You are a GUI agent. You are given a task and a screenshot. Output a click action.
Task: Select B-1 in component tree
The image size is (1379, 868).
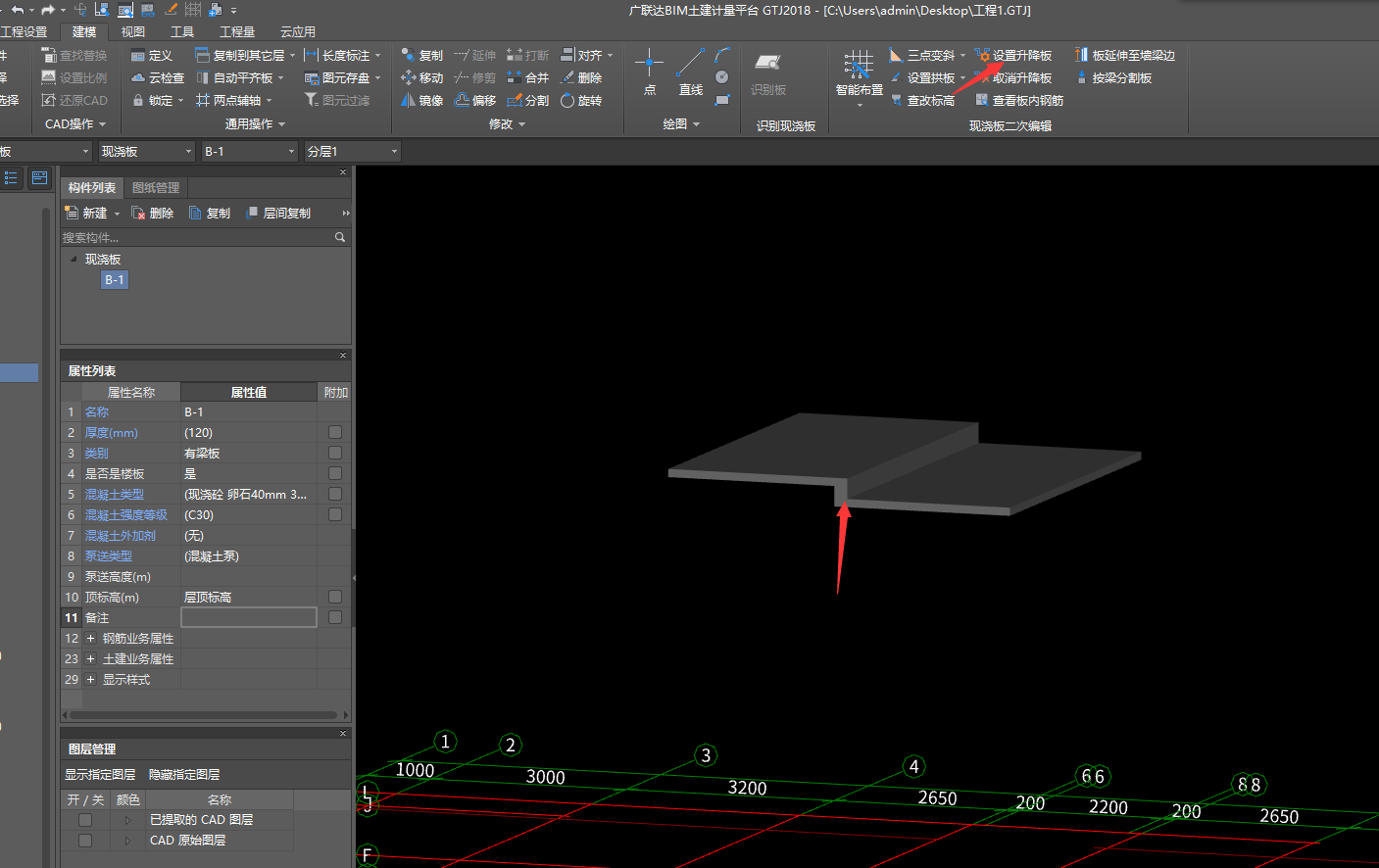(115, 280)
